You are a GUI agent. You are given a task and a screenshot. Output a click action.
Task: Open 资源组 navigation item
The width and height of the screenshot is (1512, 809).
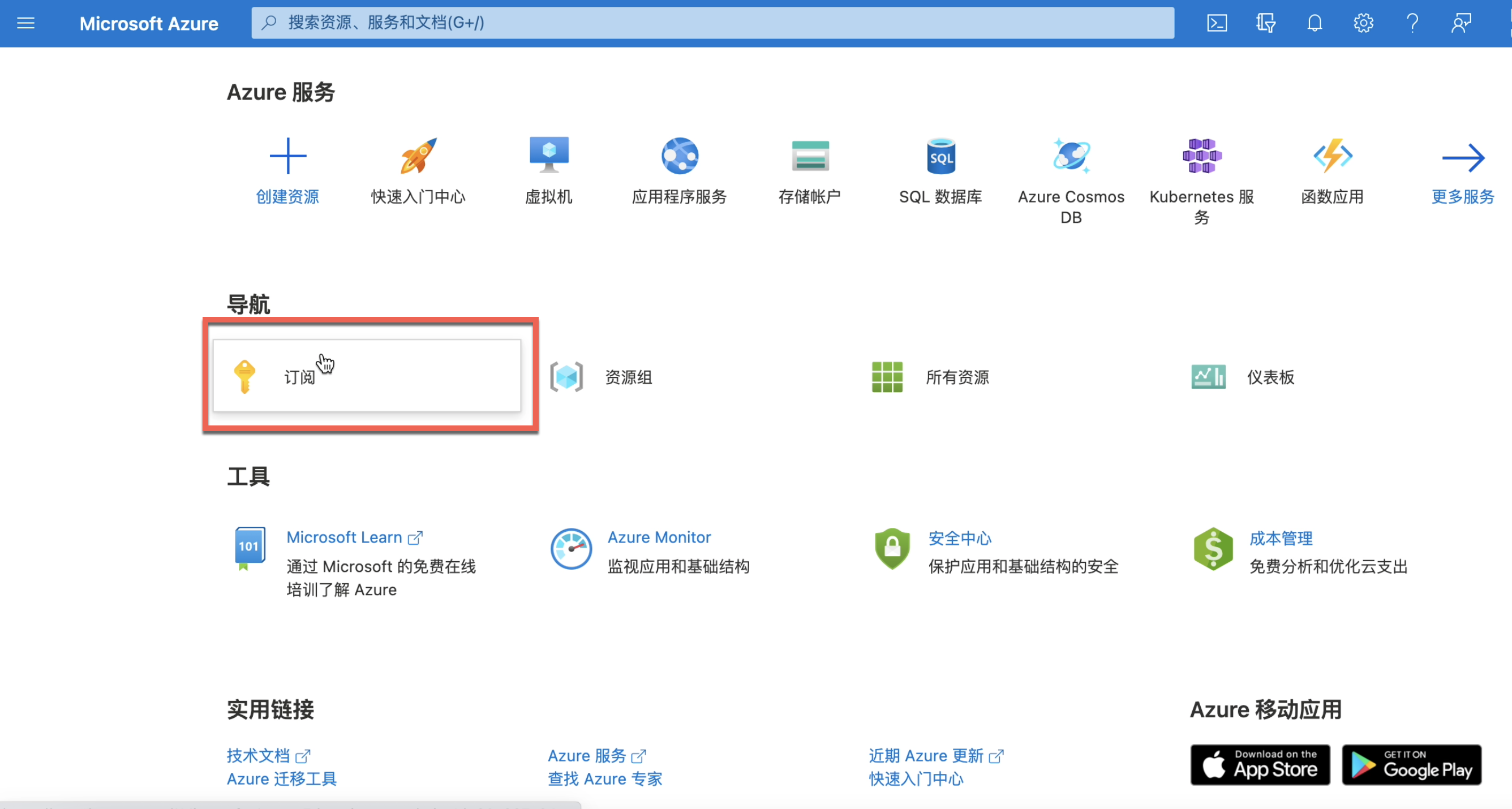point(628,377)
